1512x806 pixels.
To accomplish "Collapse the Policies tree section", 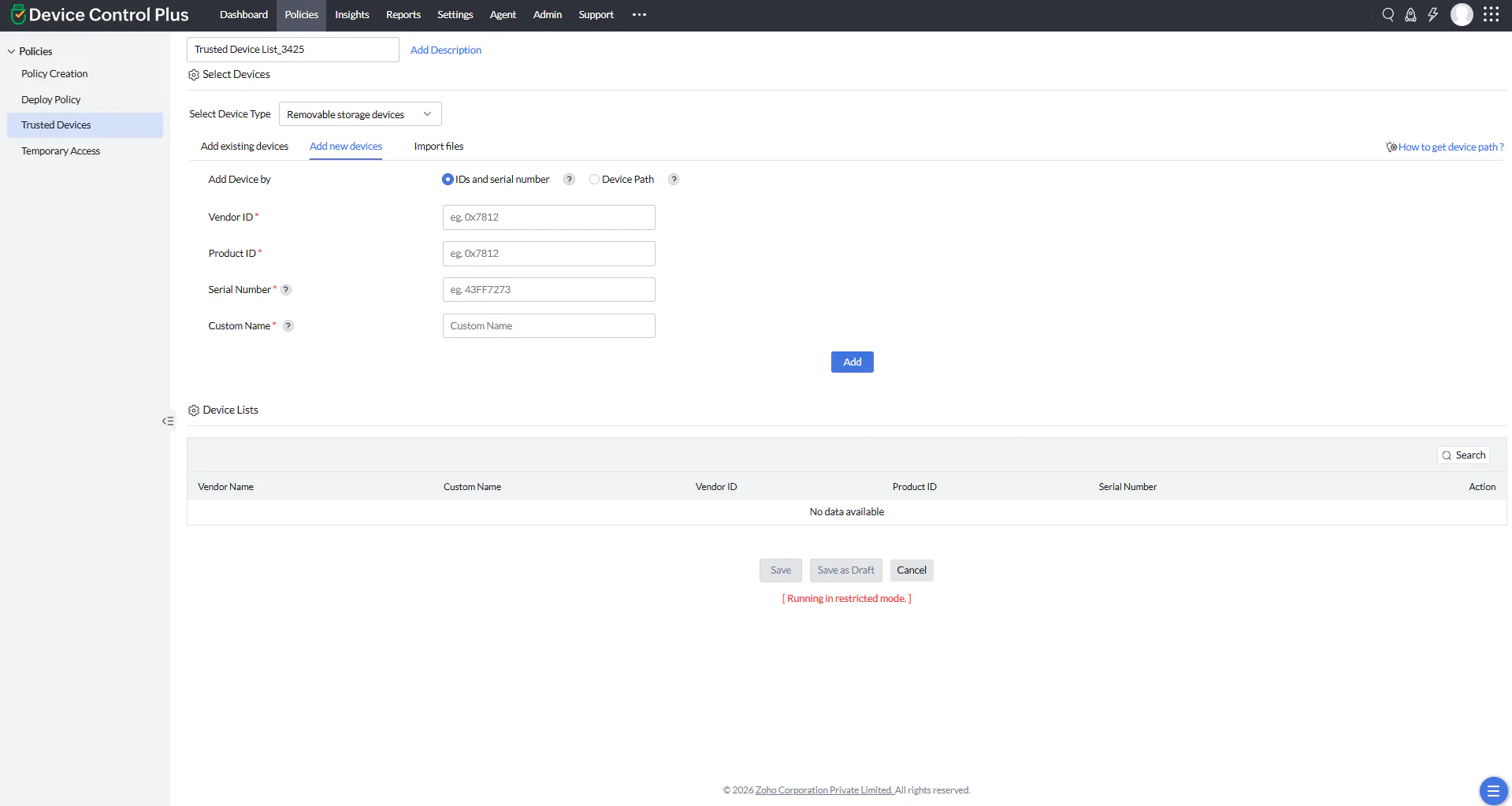I will click(x=11, y=51).
